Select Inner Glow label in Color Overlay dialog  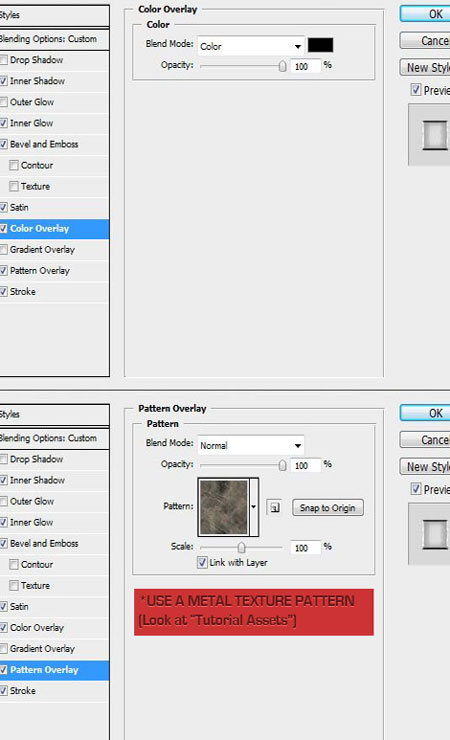pyautogui.click(x=32, y=123)
